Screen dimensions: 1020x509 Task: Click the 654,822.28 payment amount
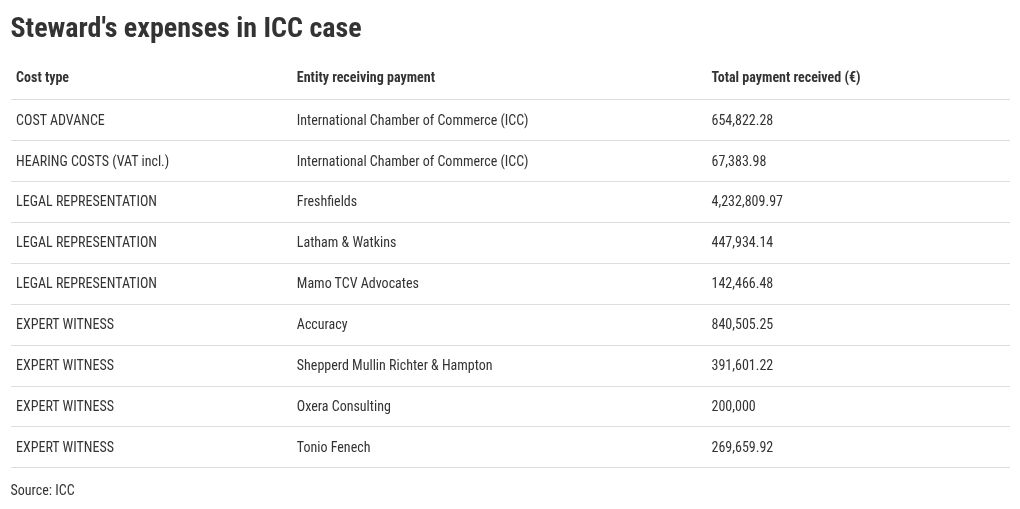point(742,120)
